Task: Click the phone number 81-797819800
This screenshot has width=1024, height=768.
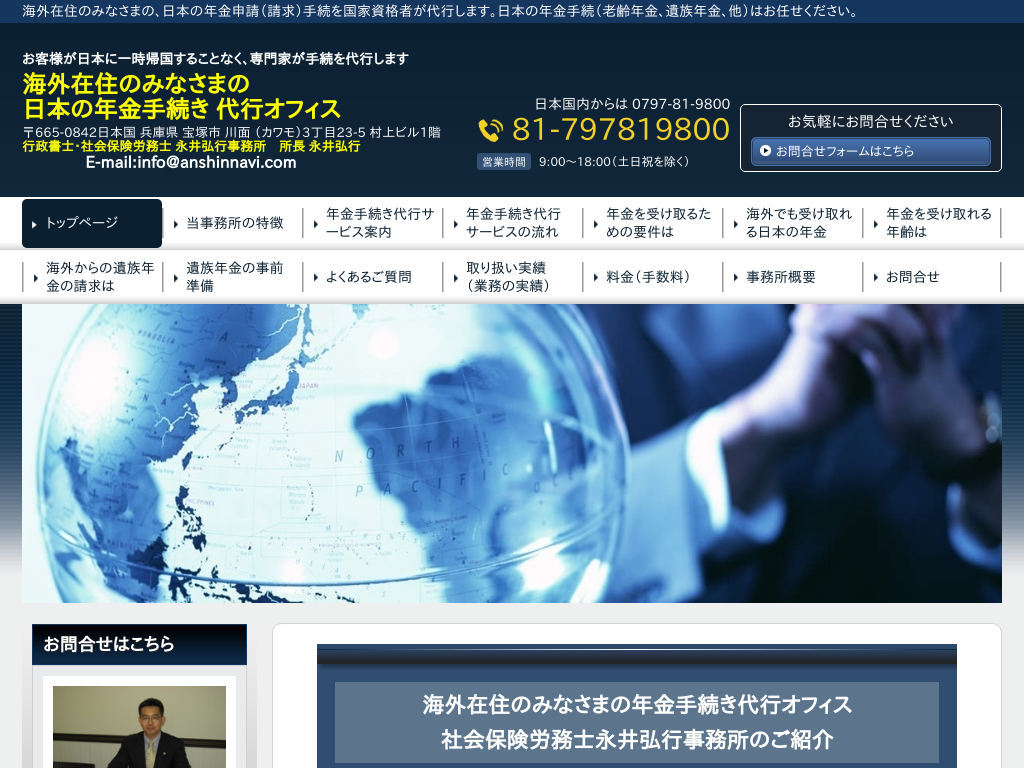Action: [x=621, y=130]
